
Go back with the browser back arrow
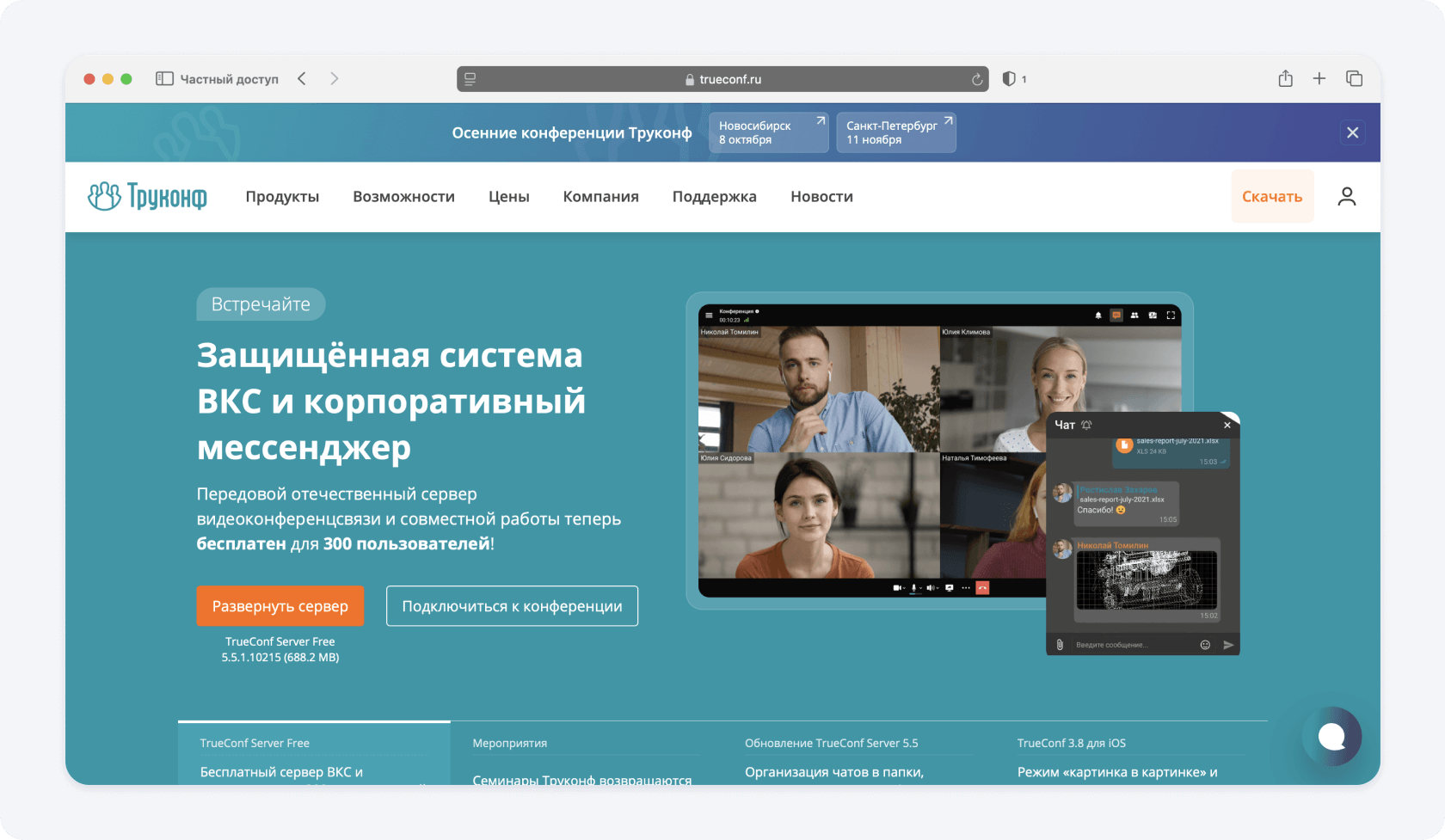click(302, 79)
